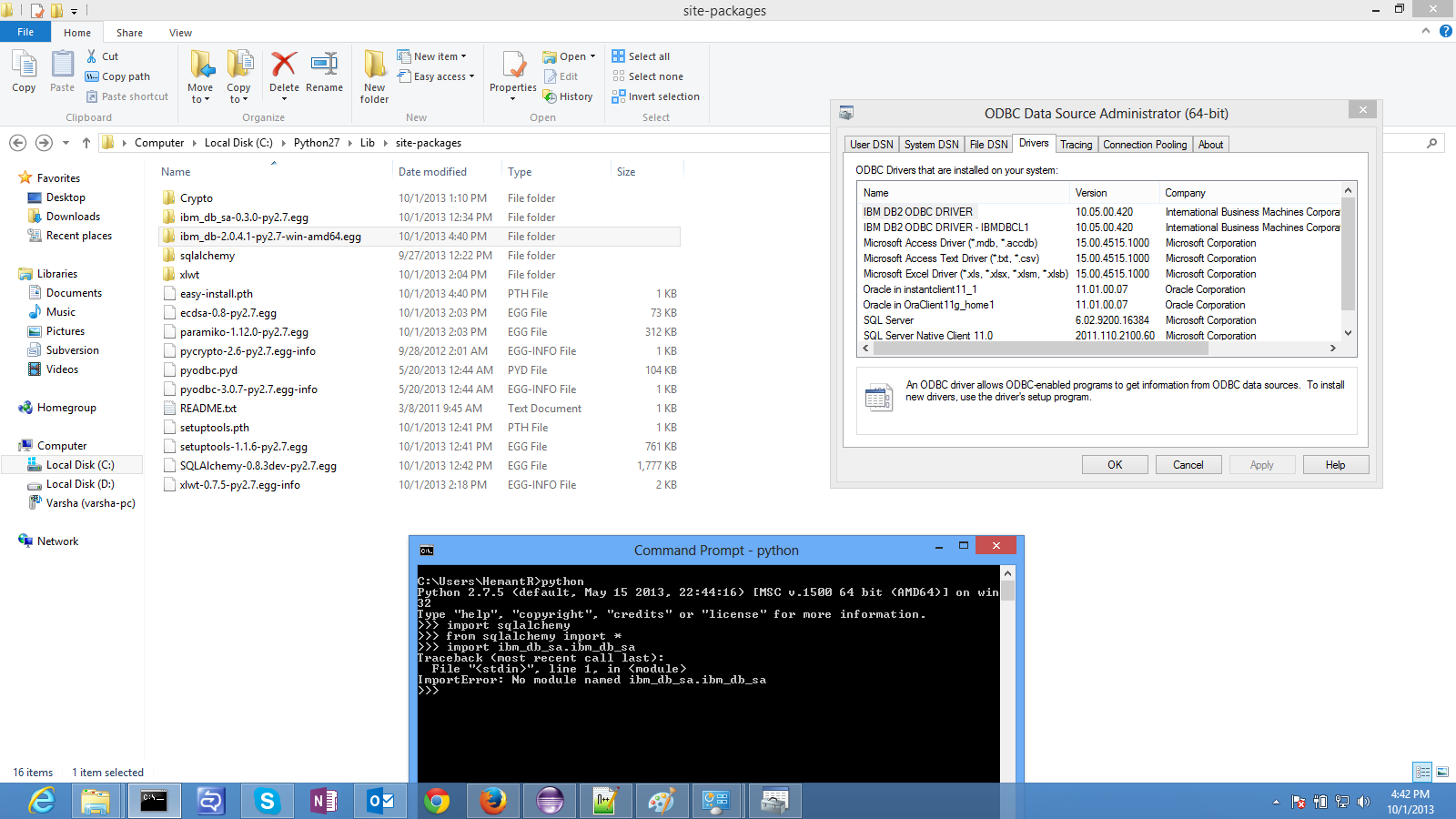1456x819 pixels.
Task: Expand the Local Disk (C:) breadcrumb arrow
Action: tap(283, 143)
